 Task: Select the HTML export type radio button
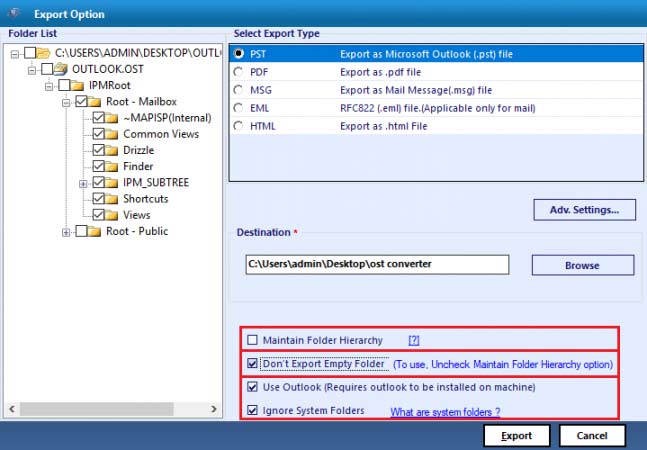tap(238, 126)
